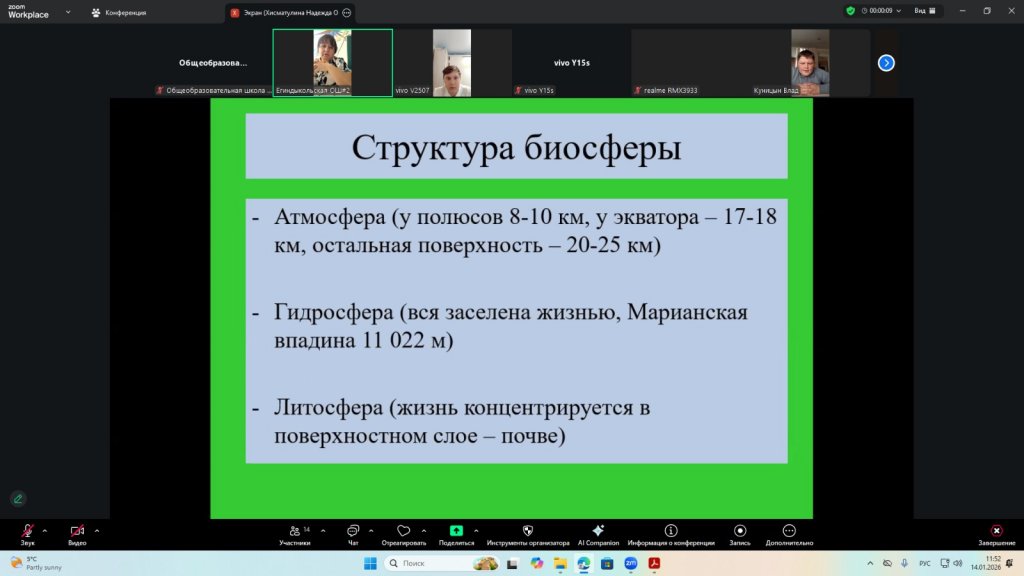Click the Отреагировать reactions heart icon
Image resolution: width=1024 pixels, height=576 pixels.
404,531
